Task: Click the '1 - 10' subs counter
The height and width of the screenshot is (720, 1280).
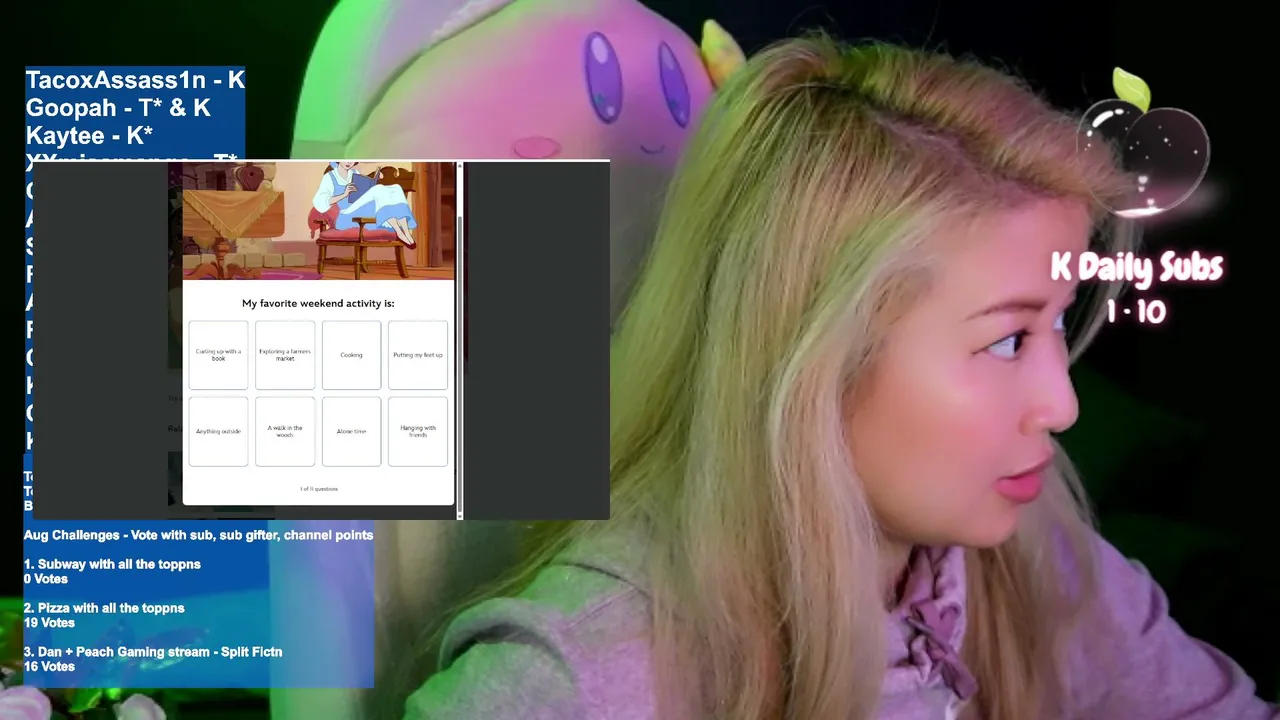Action: tap(1136, 312)
